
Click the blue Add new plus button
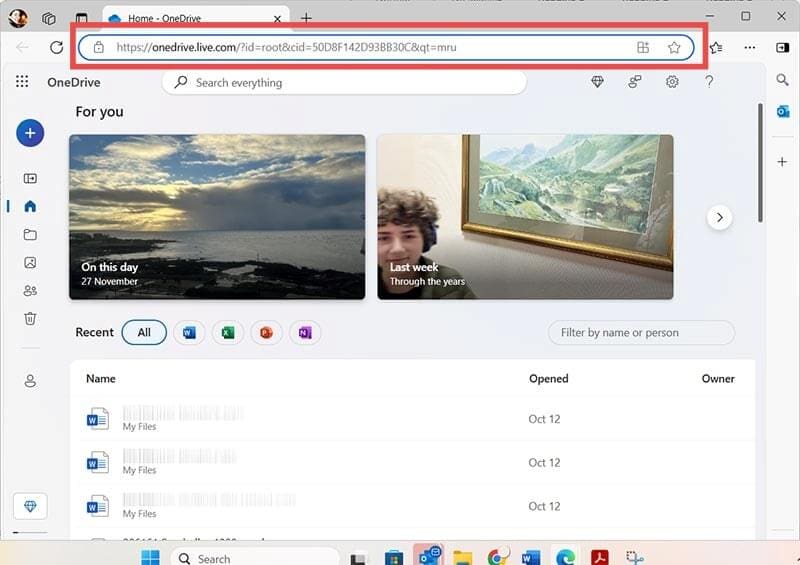pyautogui.click(x=30, y=133)
